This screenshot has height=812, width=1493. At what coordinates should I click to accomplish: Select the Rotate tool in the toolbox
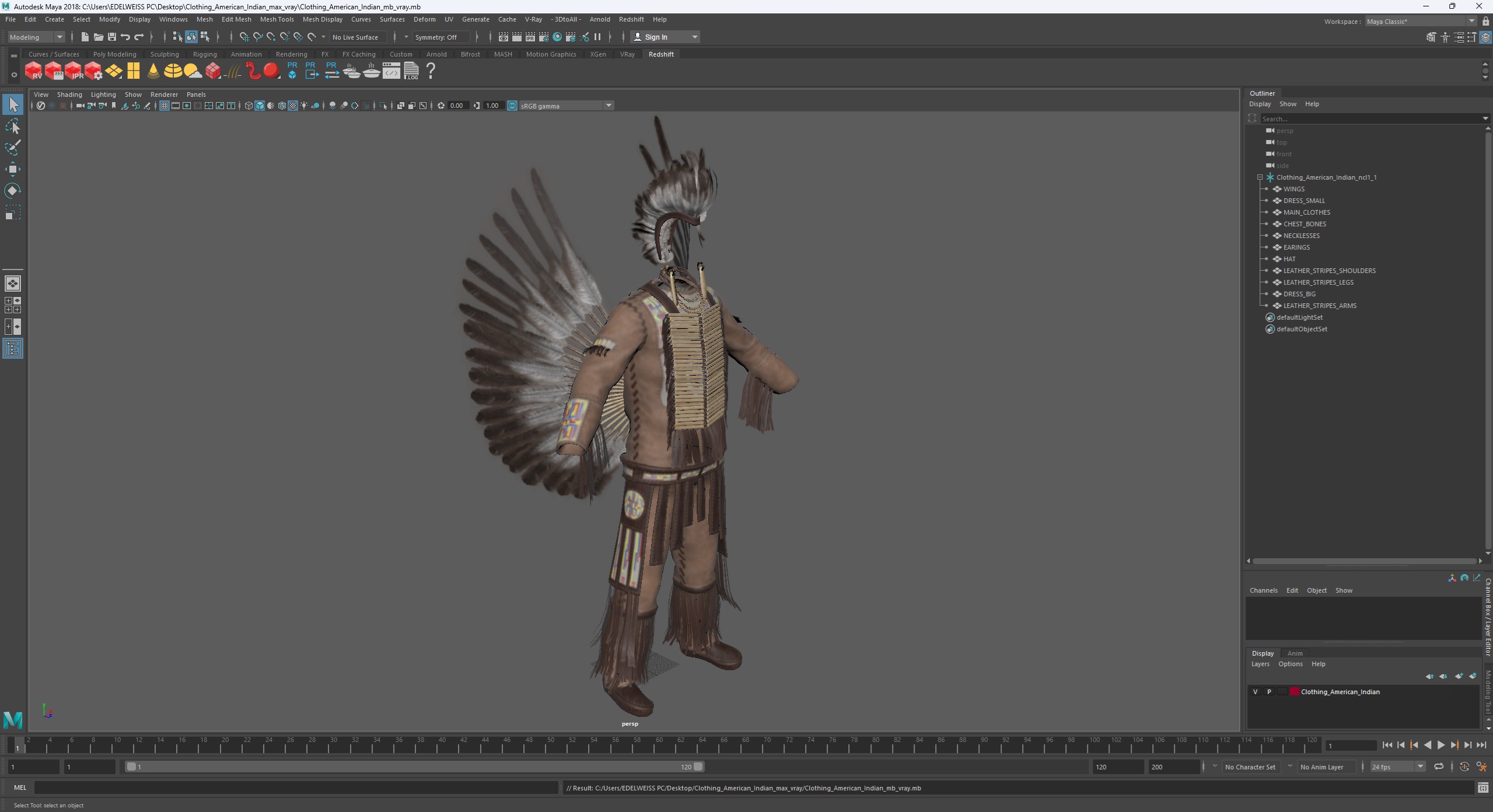(12, 191)
